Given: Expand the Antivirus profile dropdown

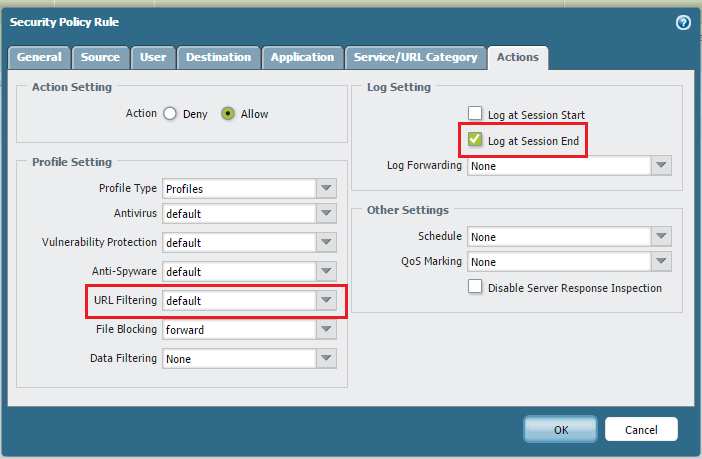Looking at the screenshot, I should point(327,213).
